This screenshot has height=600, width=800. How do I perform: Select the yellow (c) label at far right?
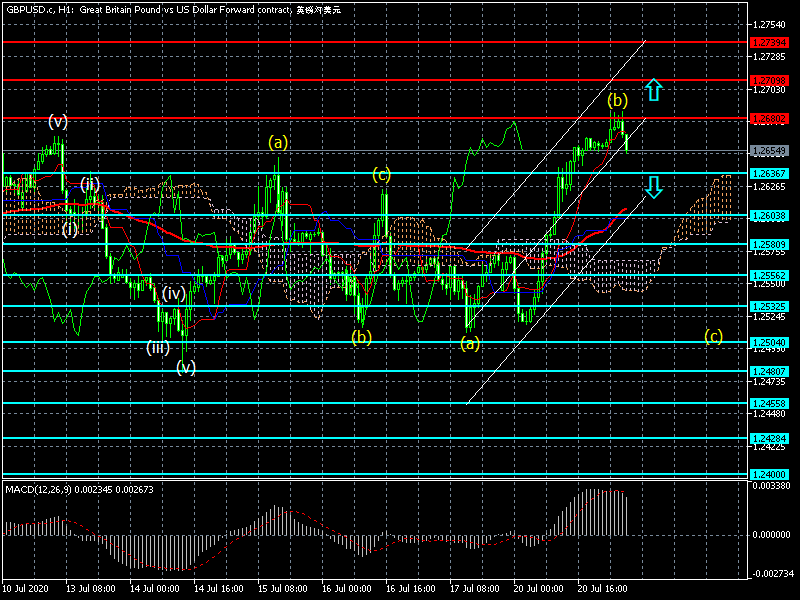pyautogui.click(x=713, y=336)
